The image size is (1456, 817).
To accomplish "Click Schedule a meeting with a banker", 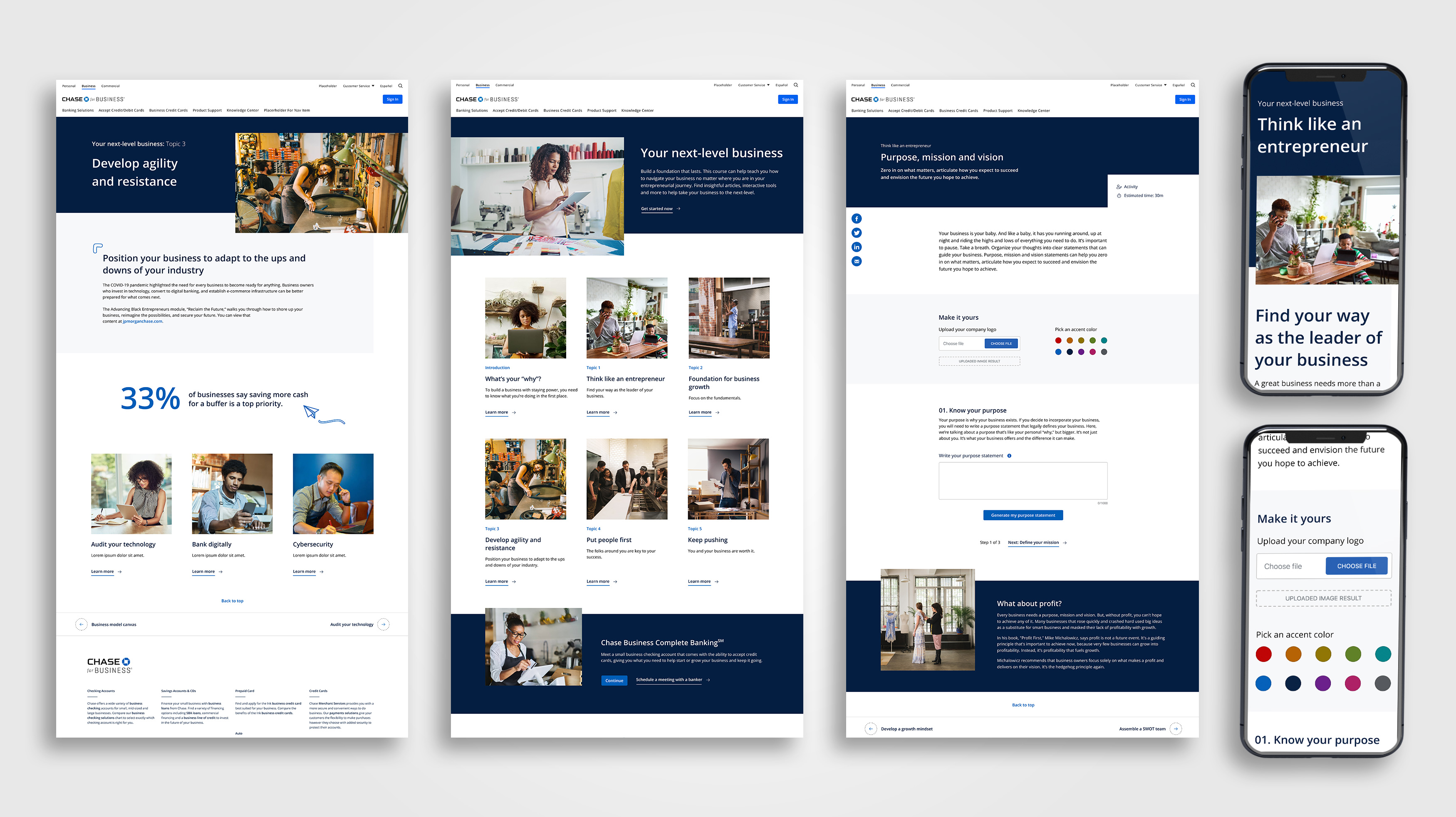I will click(669, 680).
